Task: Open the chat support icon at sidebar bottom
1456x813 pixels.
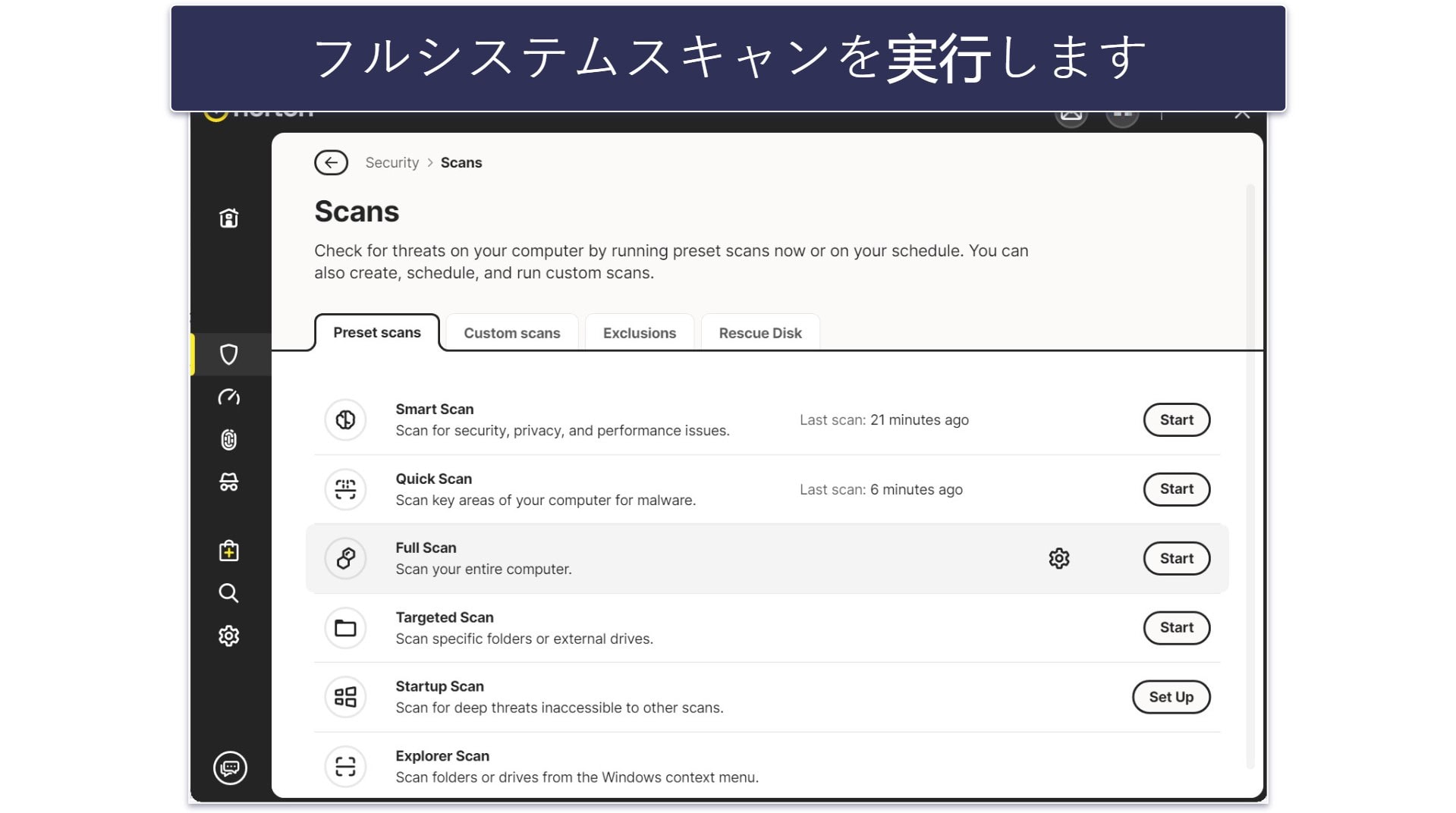Action: [x=230, y=767]
